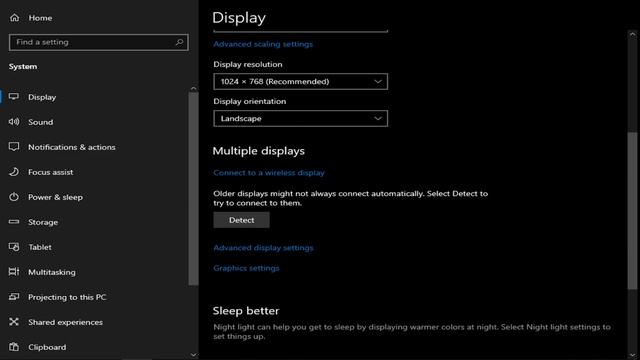640x360 pixels.
Task: Click the main page scrollbar thumb
Action: 632,211
